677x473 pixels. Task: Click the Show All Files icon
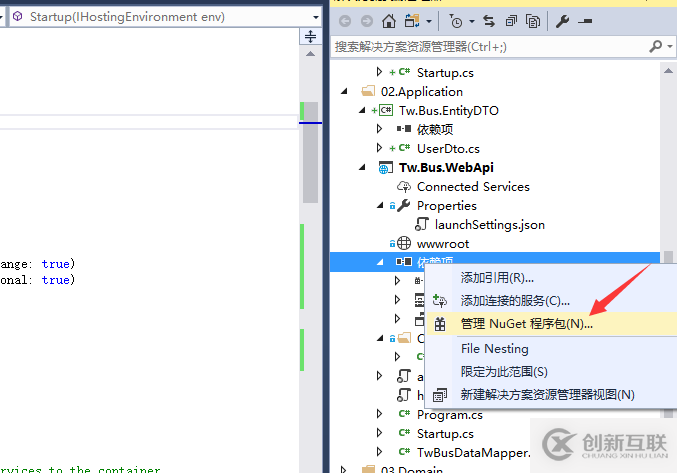pyautogui.click(x=533, y=21)
